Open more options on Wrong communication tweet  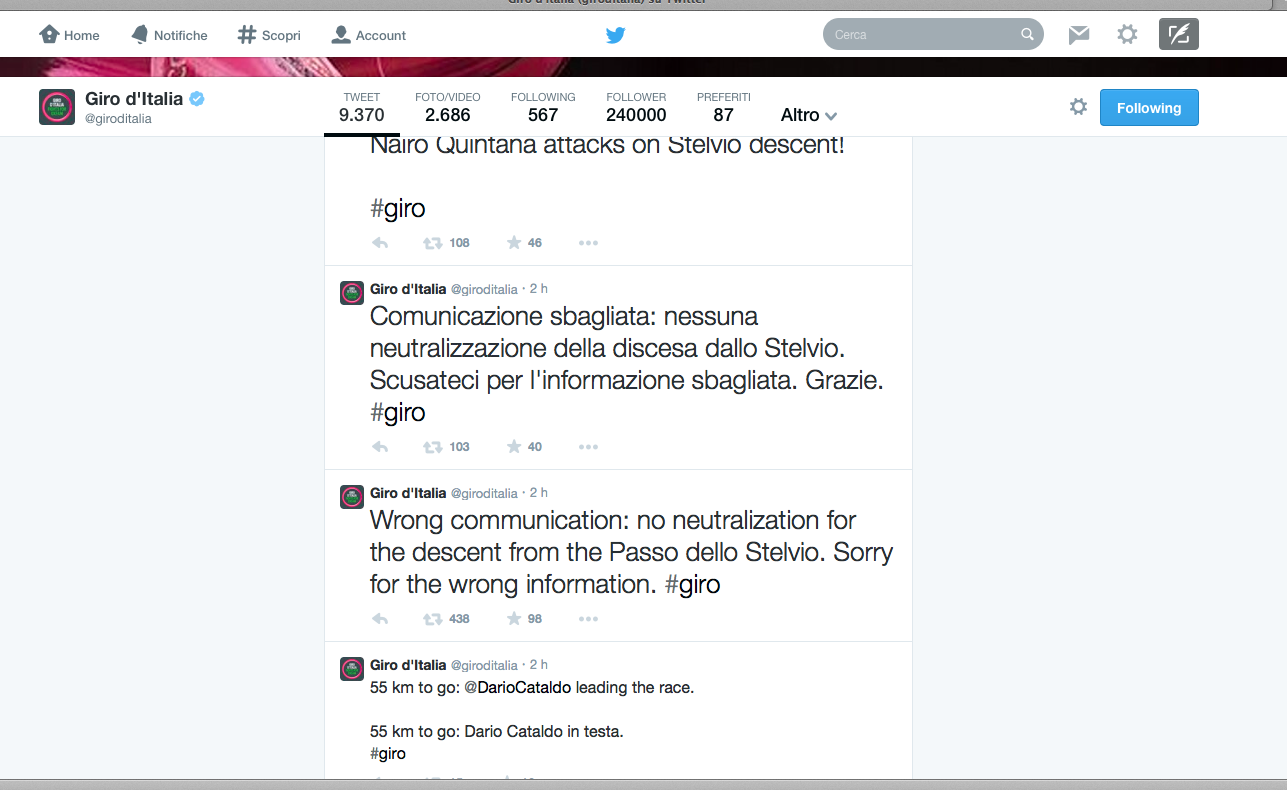[588, 619]
